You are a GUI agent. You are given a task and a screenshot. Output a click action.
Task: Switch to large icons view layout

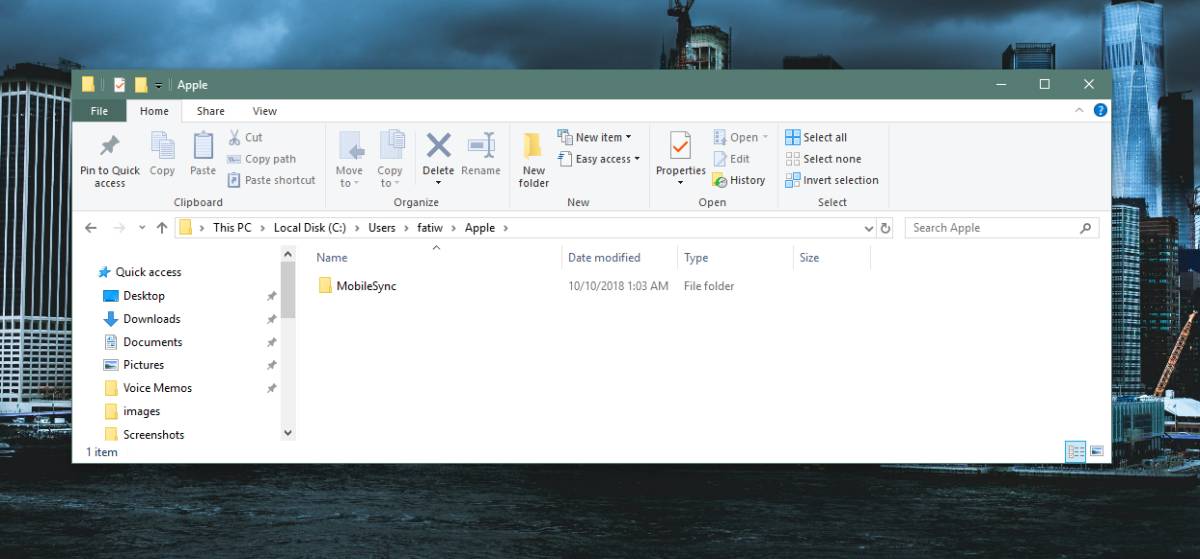[x=1096, y=452]
